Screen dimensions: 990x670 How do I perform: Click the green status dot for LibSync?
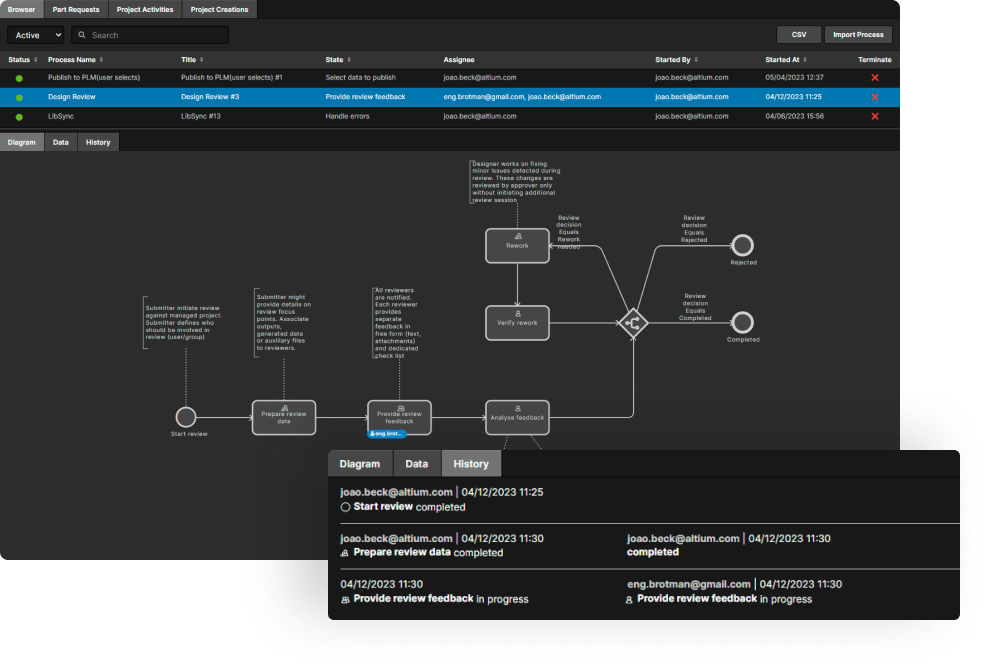(21, 115)
